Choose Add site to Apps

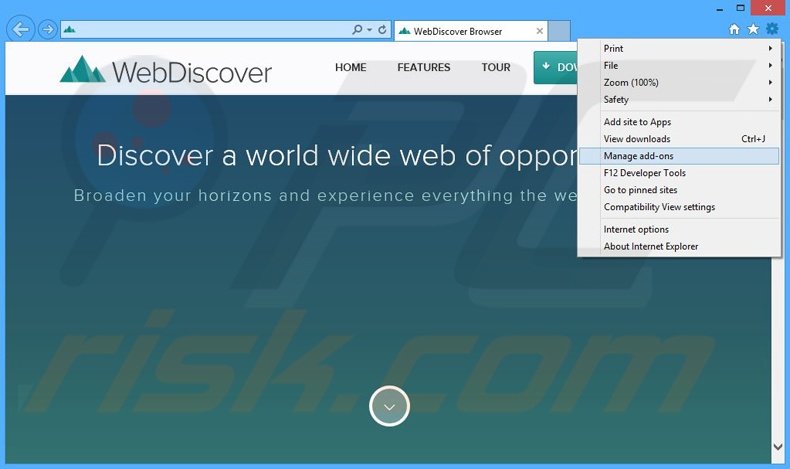pos(679,122)
